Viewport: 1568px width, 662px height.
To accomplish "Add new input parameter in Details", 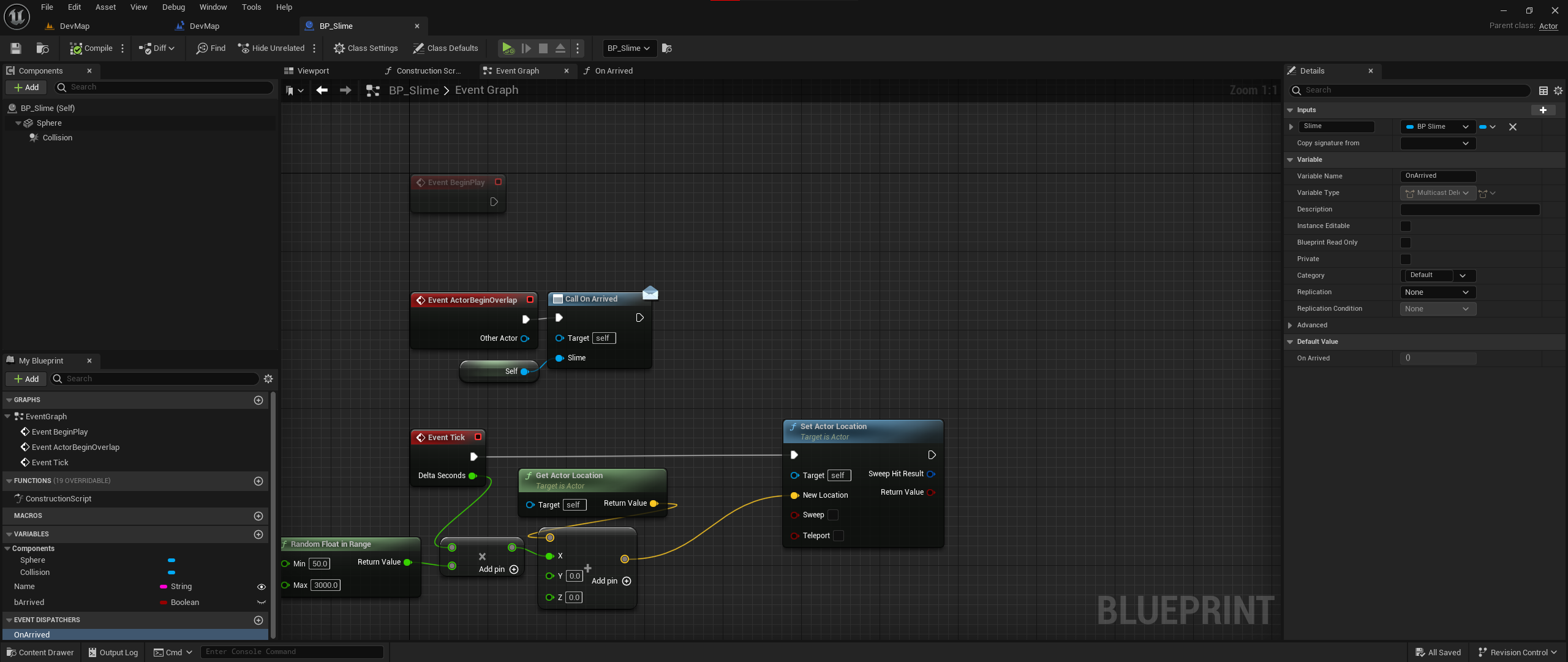I will pos(1542,110).
